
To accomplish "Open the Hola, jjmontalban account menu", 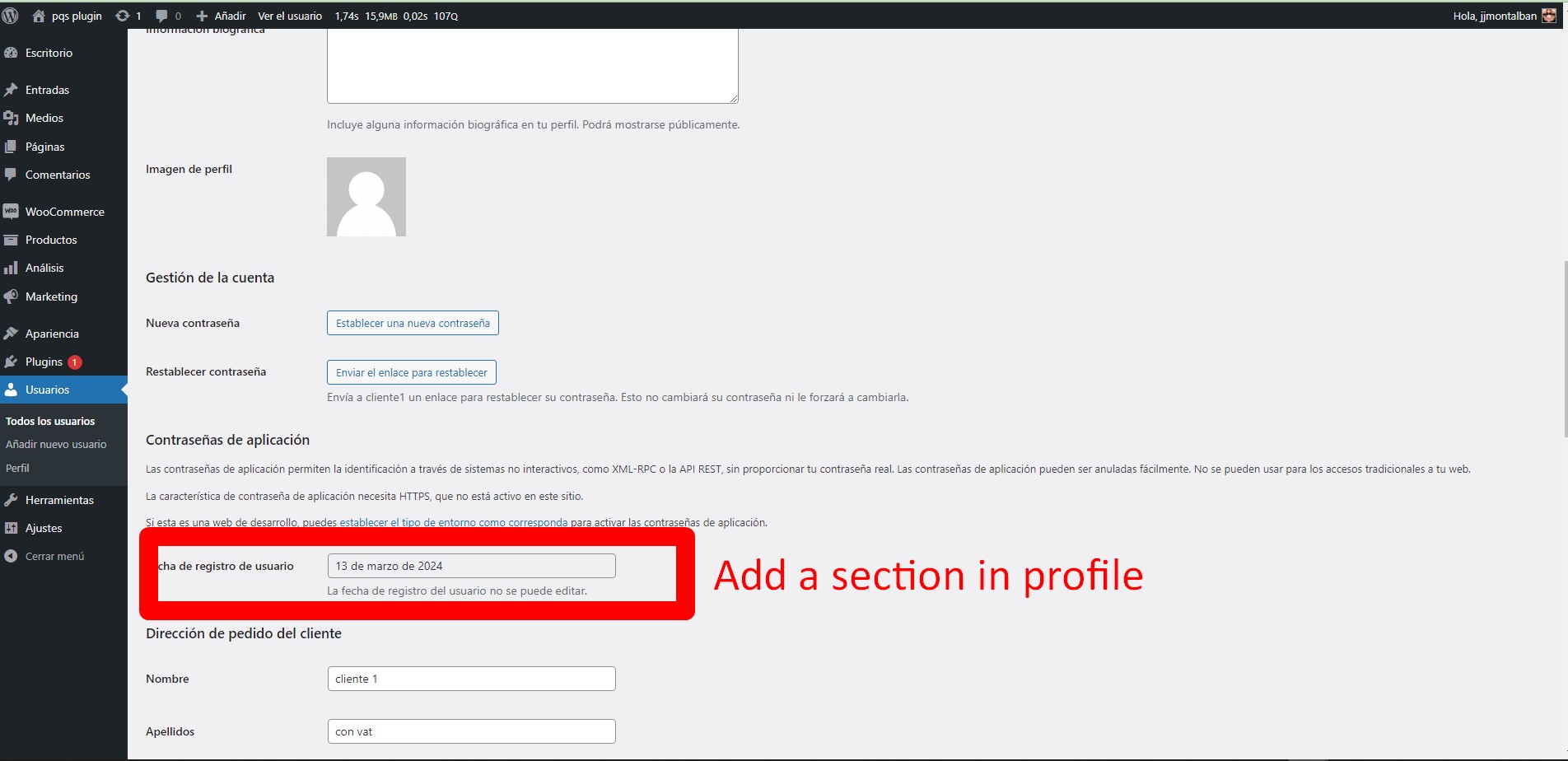I will tap(1503, 16).
